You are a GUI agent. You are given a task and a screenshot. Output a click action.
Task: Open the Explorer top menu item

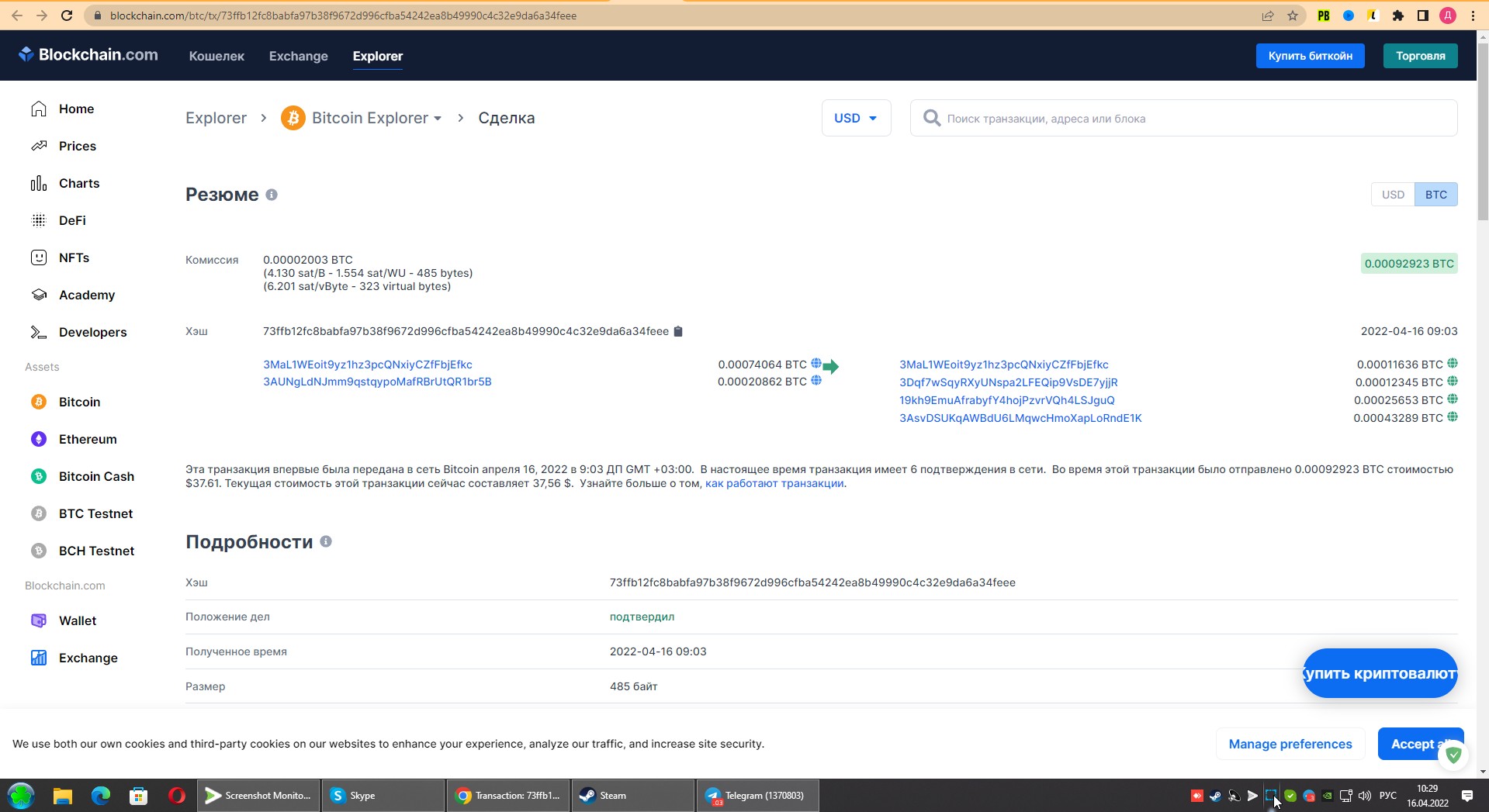click(x=378, y=56)
